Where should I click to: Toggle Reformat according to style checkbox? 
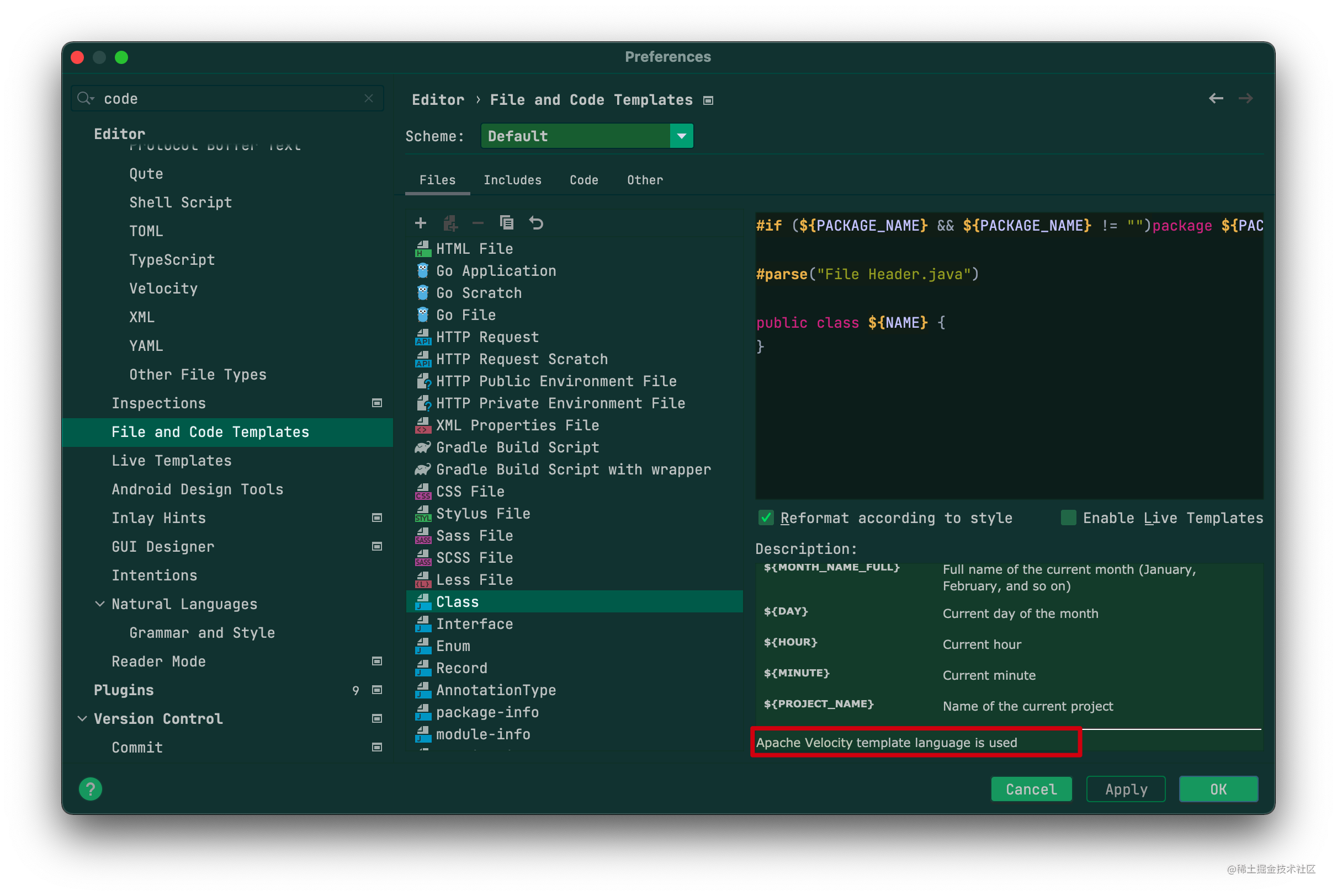766,518
